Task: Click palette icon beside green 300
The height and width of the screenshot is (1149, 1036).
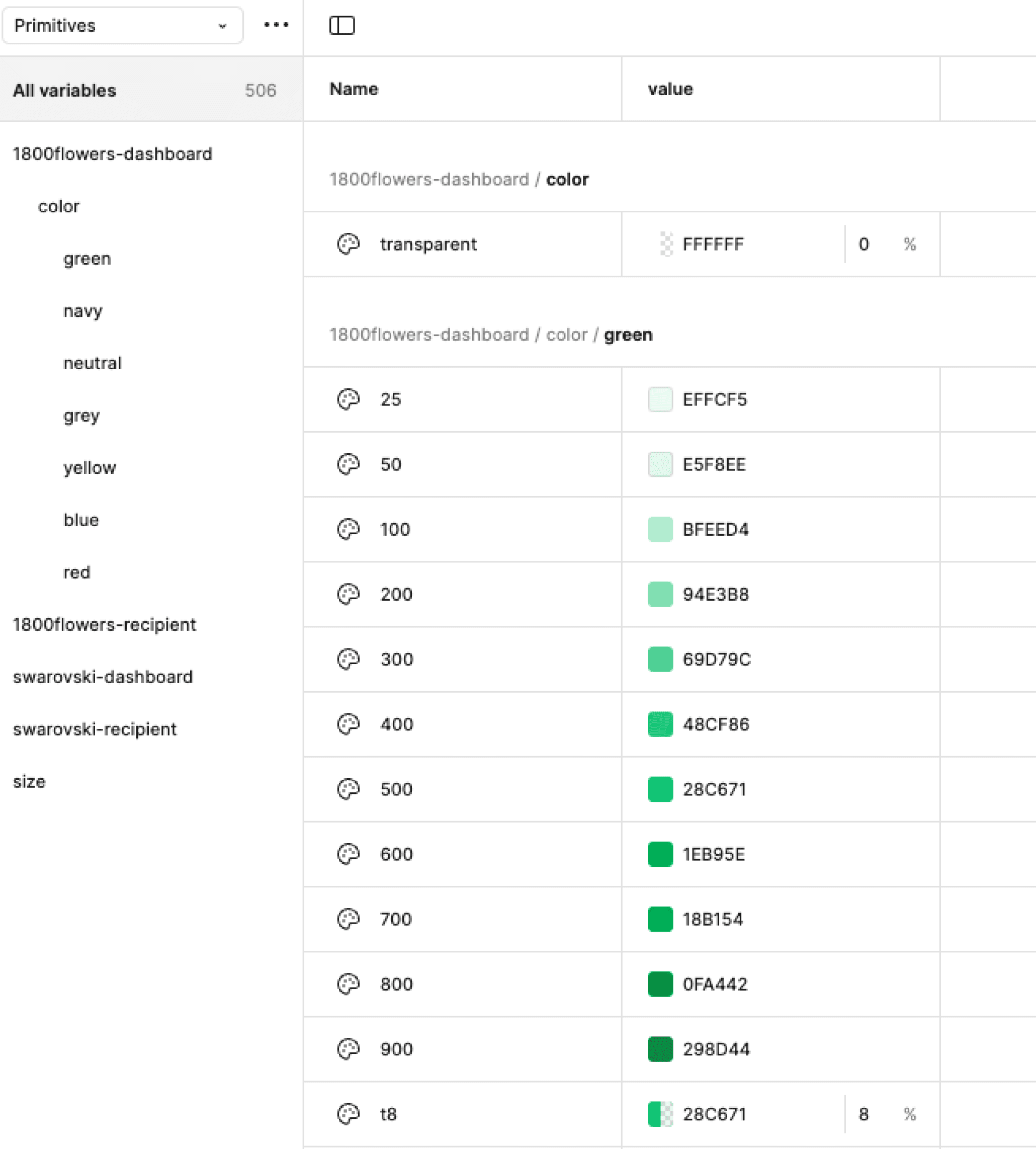Action: tap(349, 659)
